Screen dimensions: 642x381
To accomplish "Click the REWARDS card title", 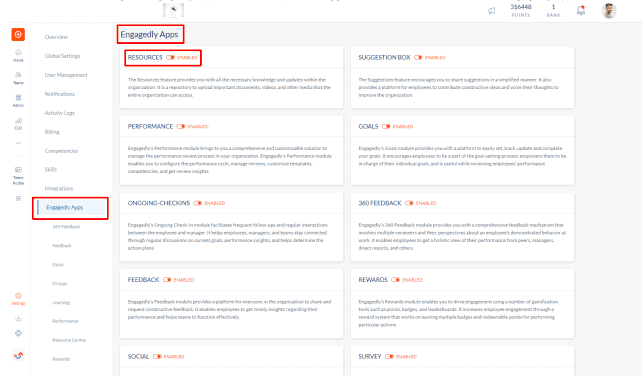I will pos(373,280).
